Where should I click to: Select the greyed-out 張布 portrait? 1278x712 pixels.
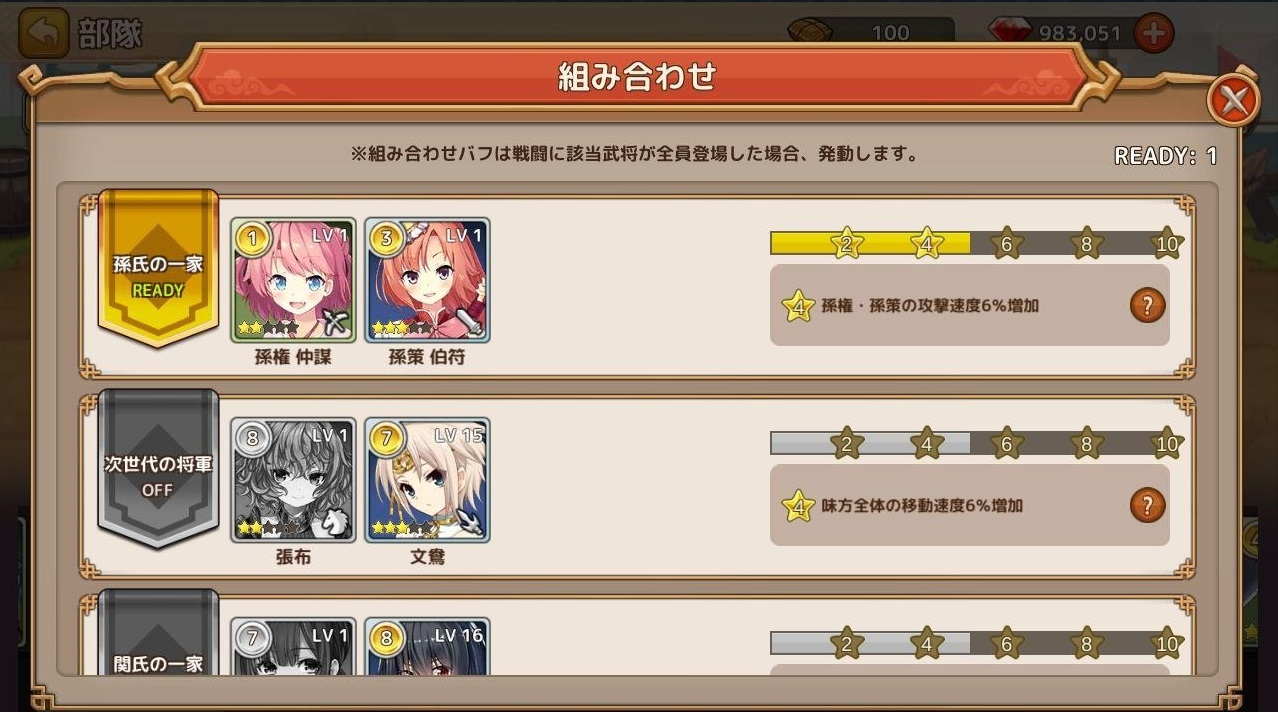[x=294, y=480]
